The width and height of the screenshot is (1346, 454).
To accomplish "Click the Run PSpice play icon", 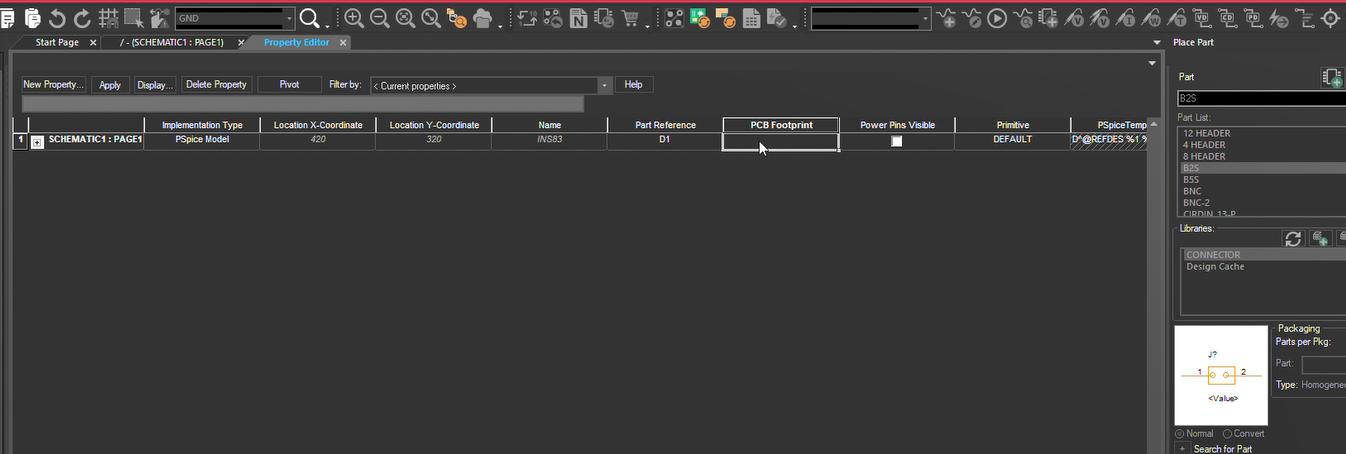I will point(997,18).
